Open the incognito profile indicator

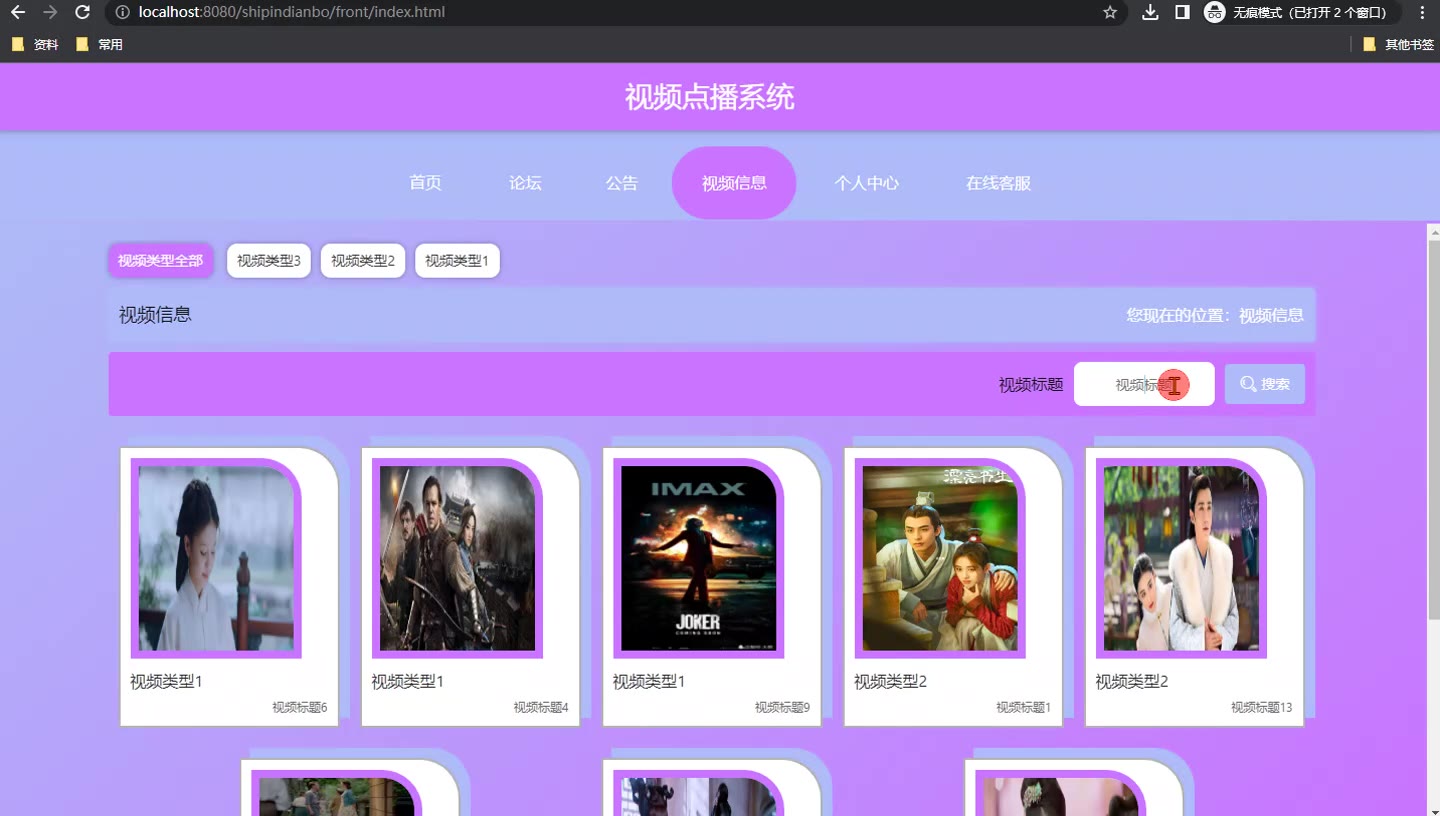point(1300,12)
